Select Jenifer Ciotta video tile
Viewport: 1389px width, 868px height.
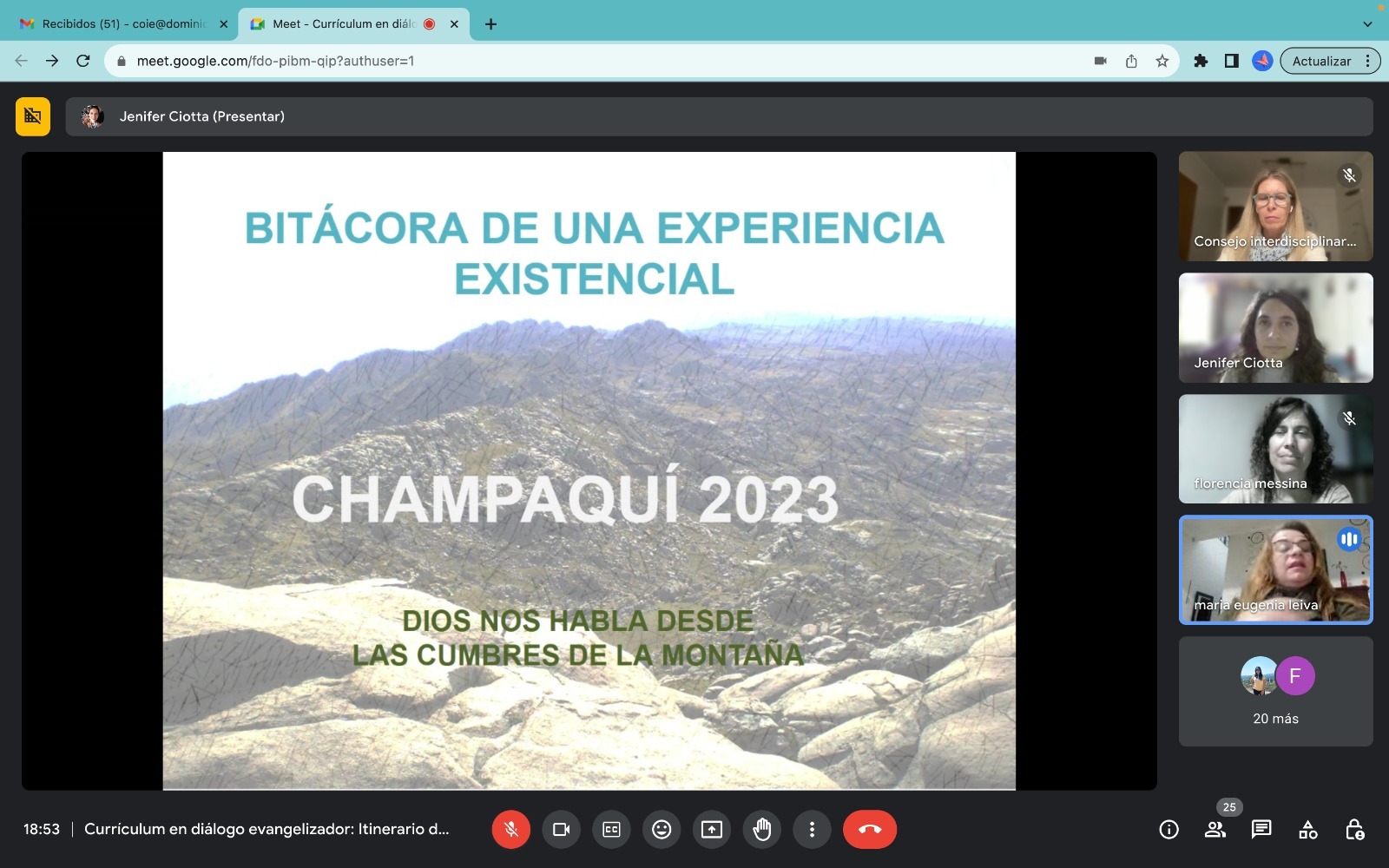[1276, 328]
